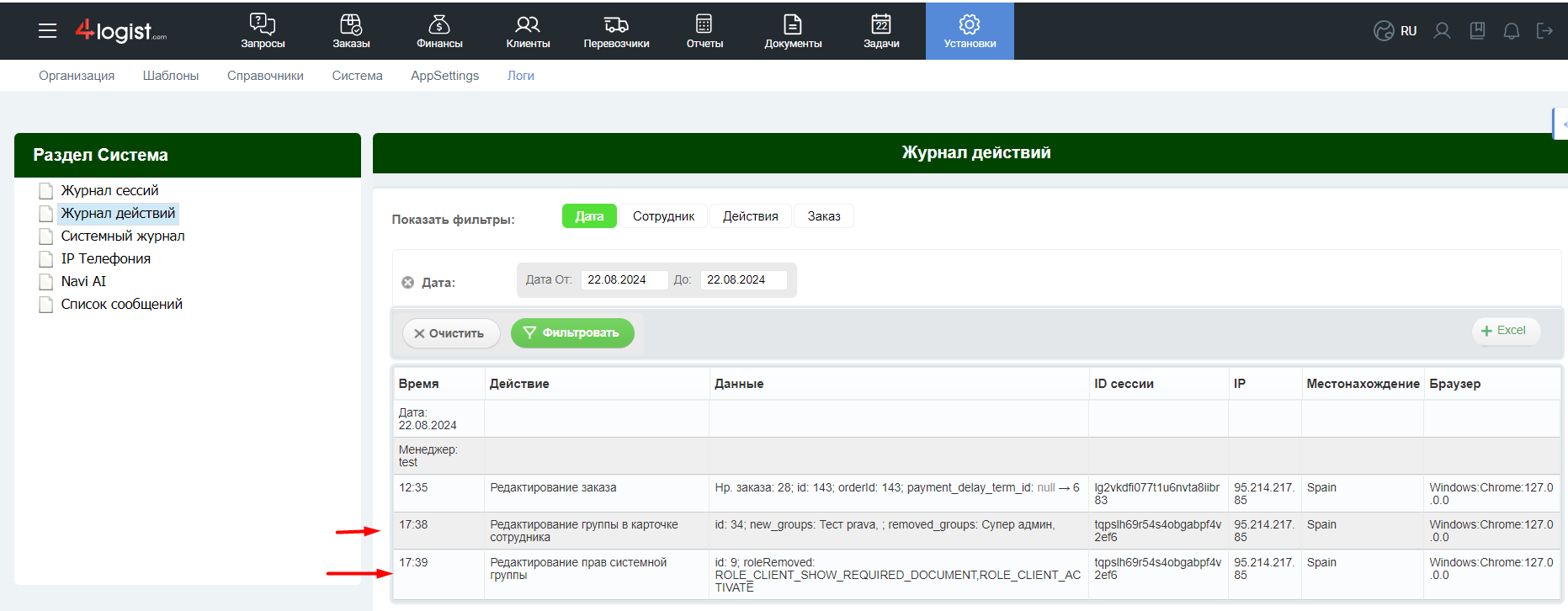The height and width of the screenshot is (611, 1568).
Task: Open Navi AI in sidebar
Action: pos(83,281)
